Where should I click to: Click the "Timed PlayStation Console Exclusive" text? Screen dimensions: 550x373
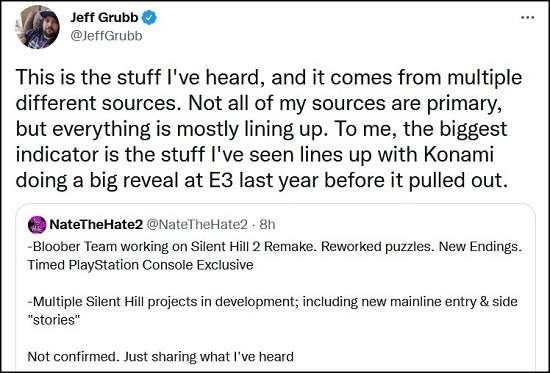[x=140, y=265]
